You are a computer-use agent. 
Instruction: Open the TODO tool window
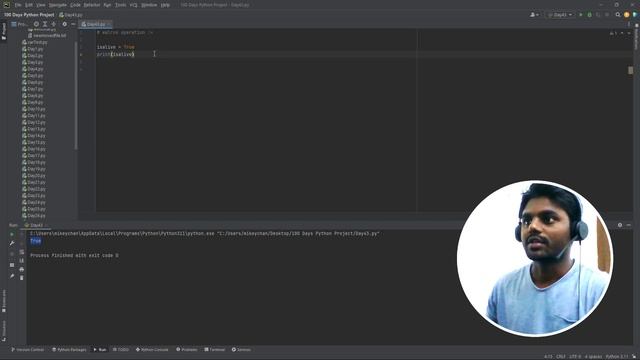tap(120, 350)
